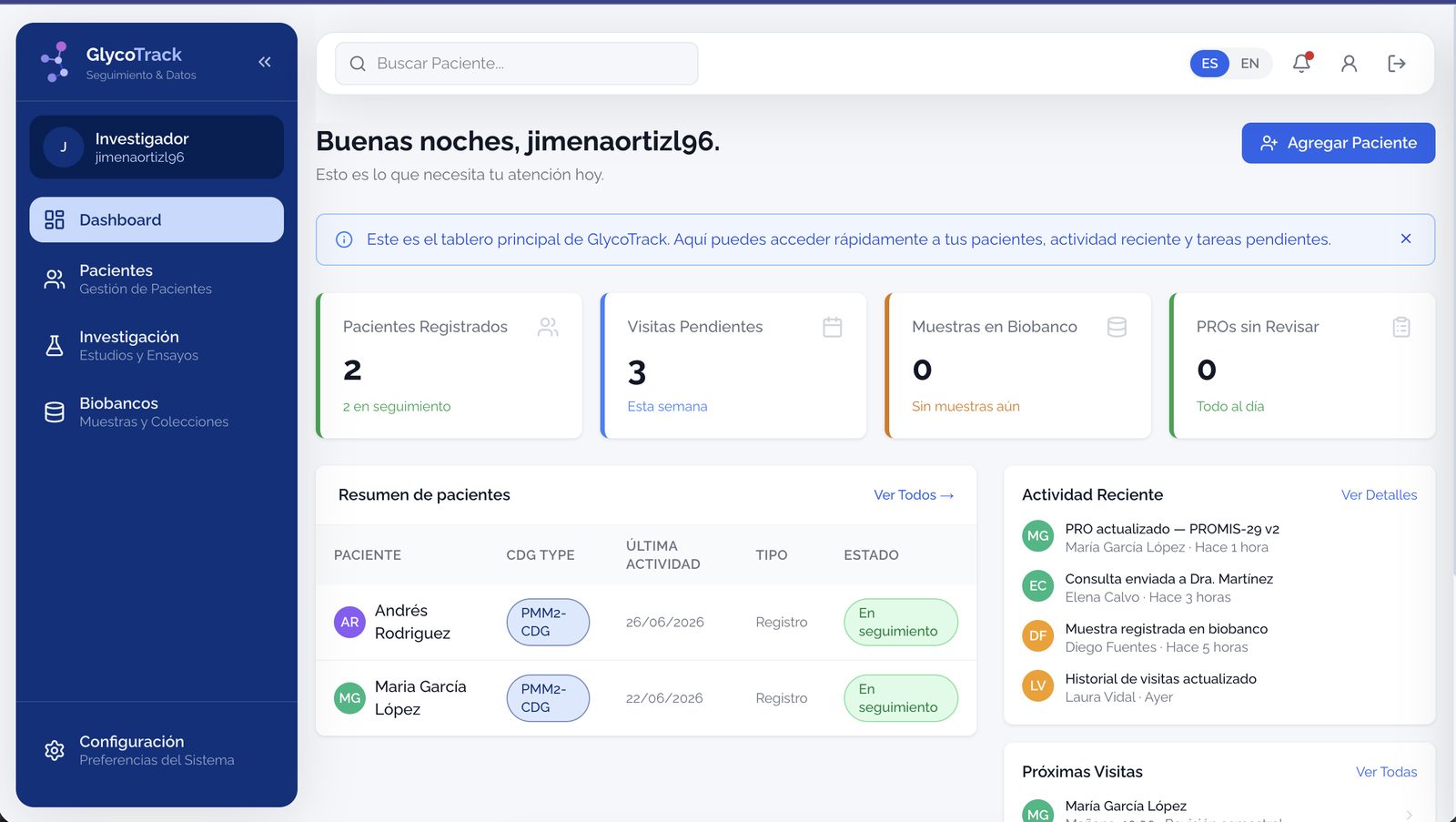Viewport: 1456px width, 822px height.
Task: Click the Agregar Paciente button
Action: (1338, 143)
